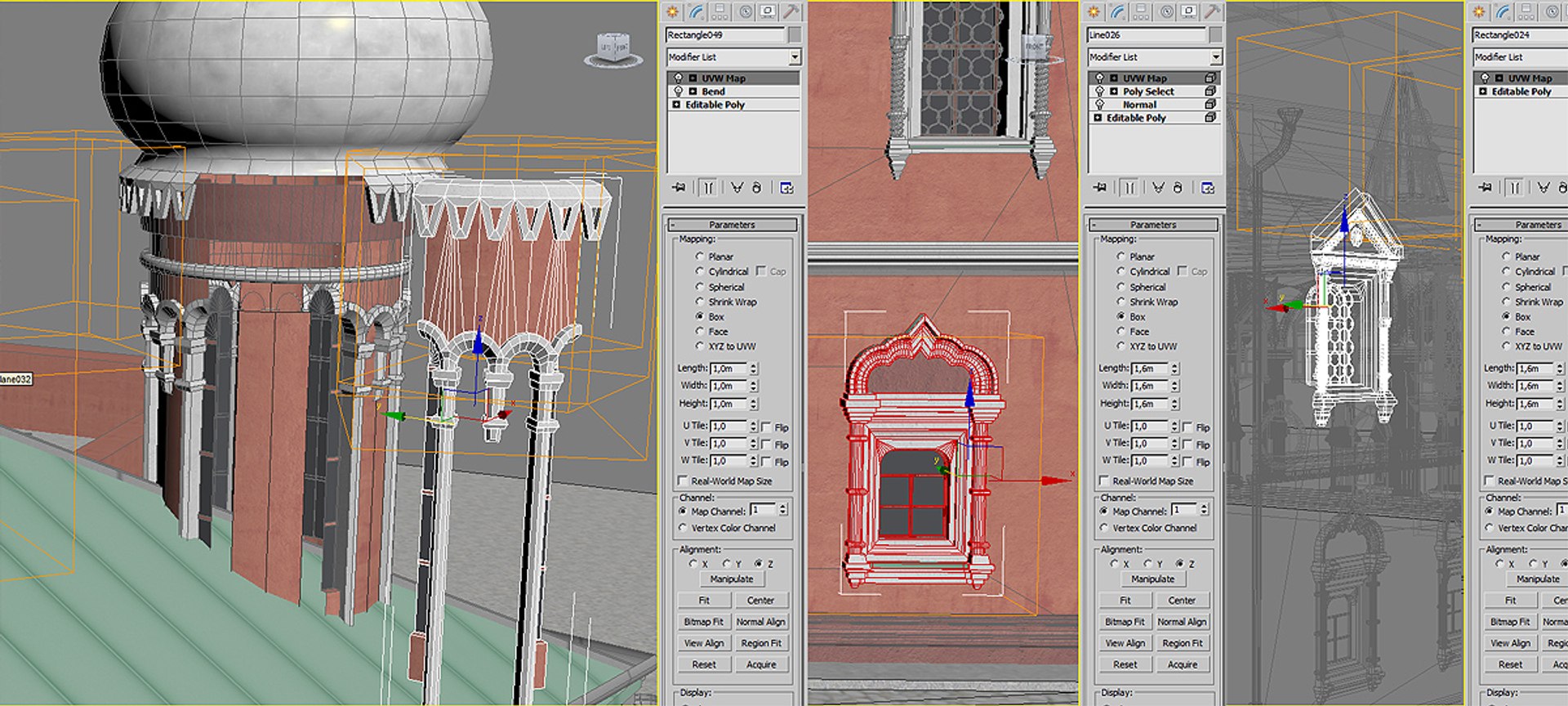
Task: Open Configure Modifier Sets in Line026 panel
Action: [1208, 188]
